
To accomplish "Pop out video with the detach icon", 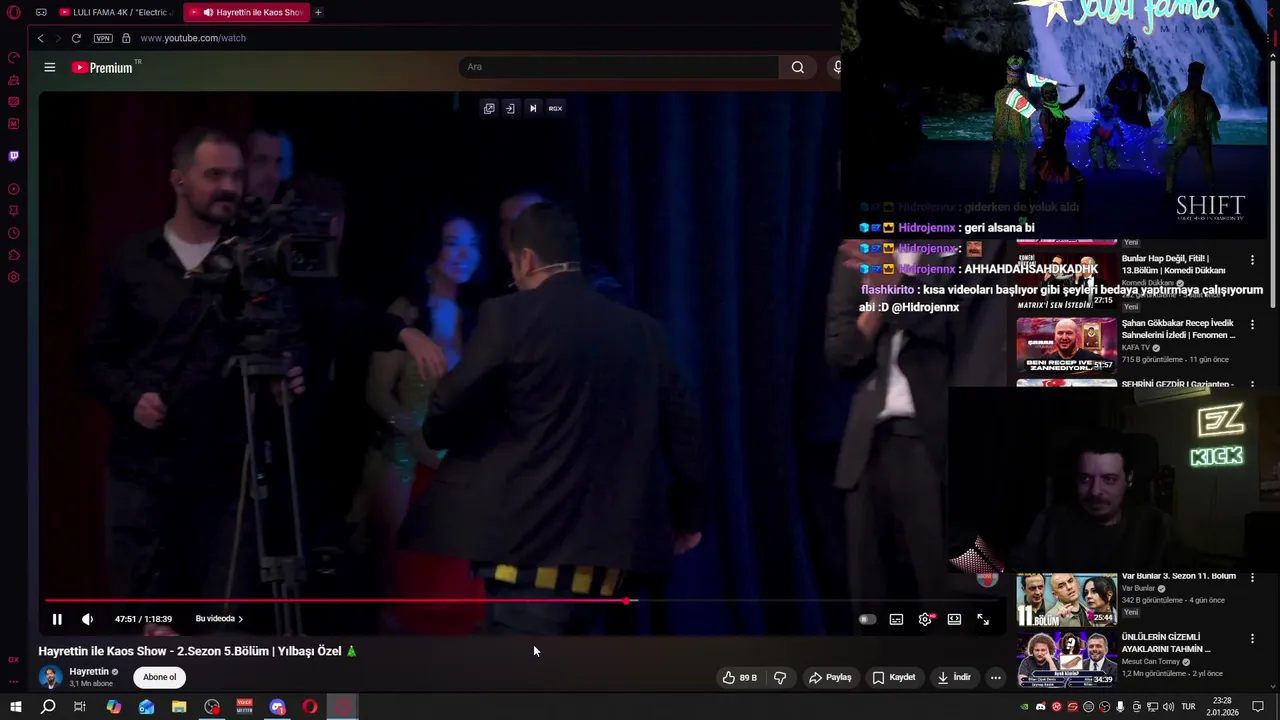I will tap(489, 108).
